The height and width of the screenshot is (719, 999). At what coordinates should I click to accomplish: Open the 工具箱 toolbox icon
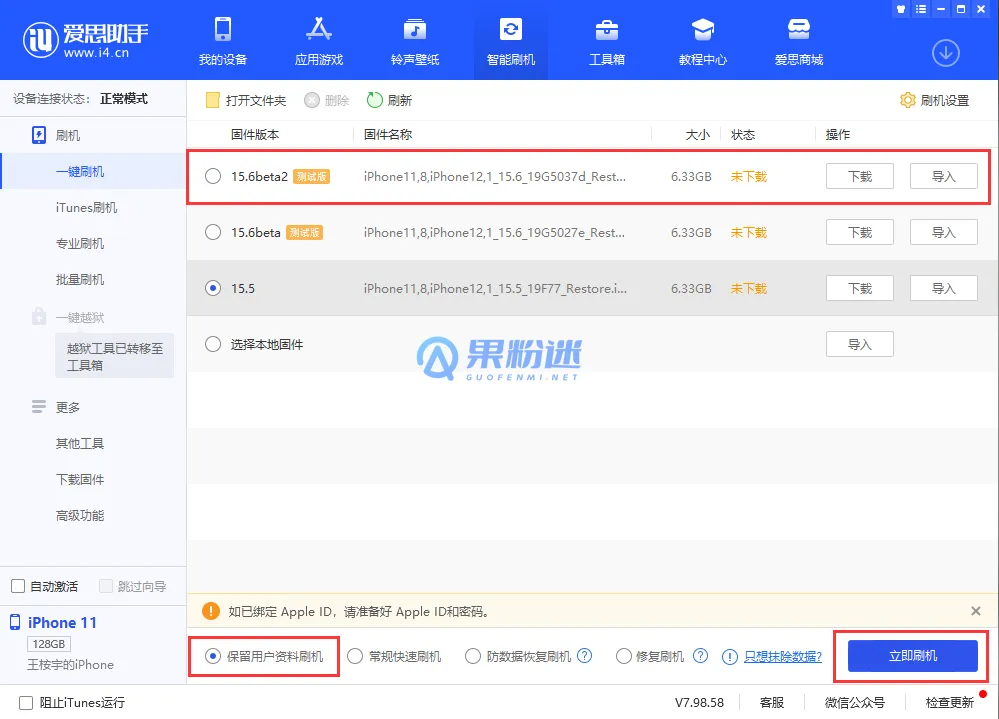pyautogui.click(x=606, y=29)
